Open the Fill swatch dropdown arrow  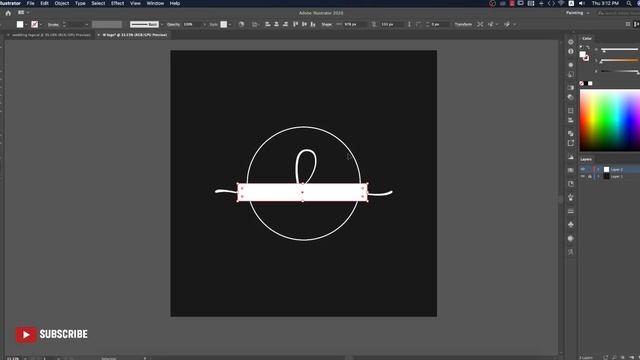(26, 24)
